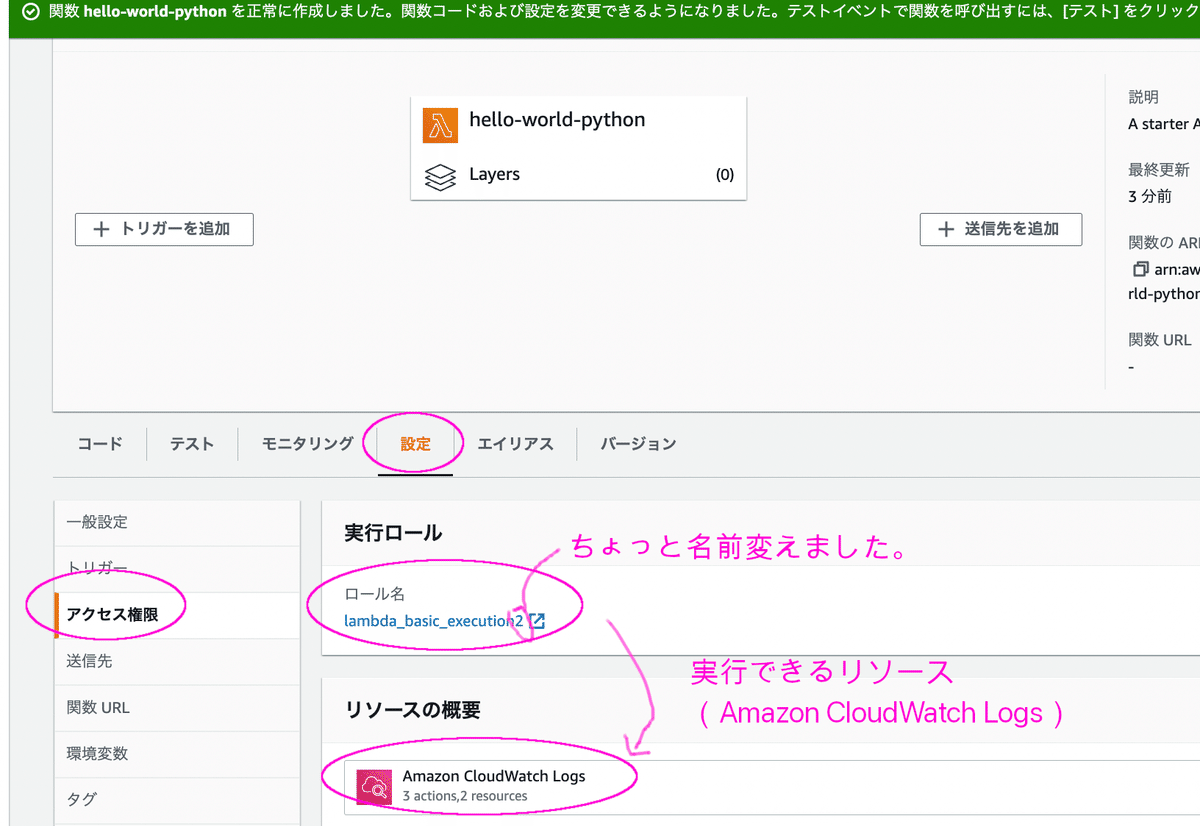
Task: Switch to the コード tab
Action: [100, 443]
